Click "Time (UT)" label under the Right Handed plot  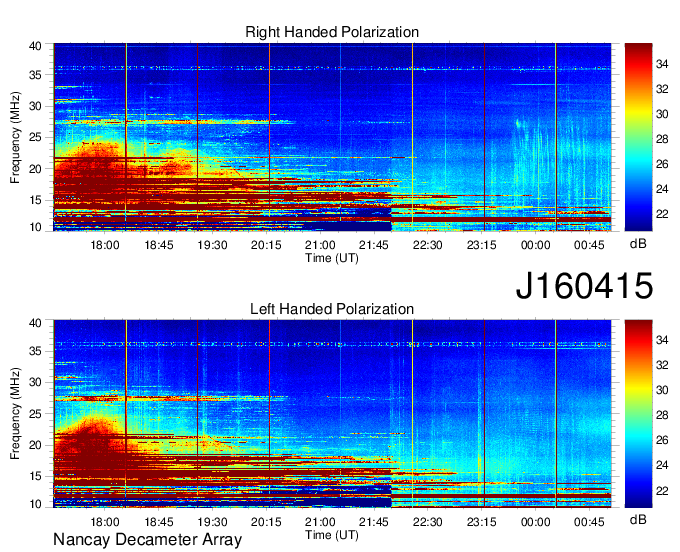[x=332, y=258]
